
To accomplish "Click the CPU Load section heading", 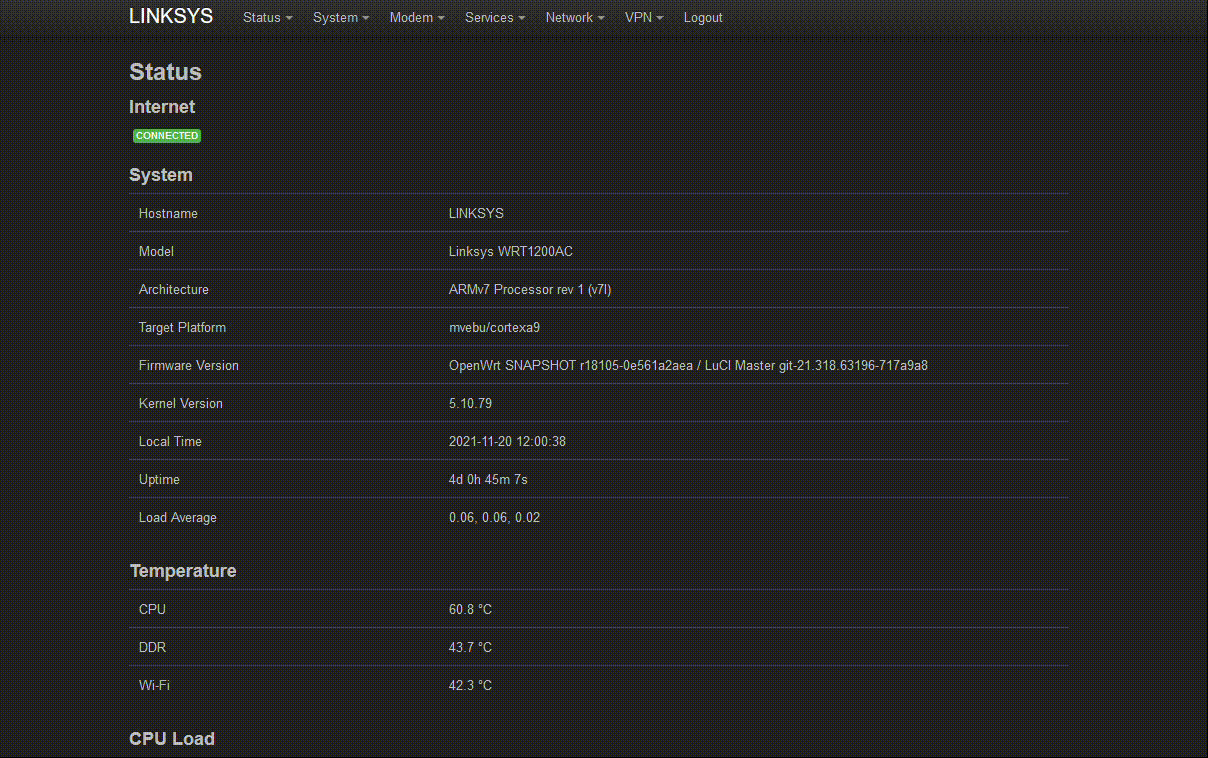I will pos(172,739).
